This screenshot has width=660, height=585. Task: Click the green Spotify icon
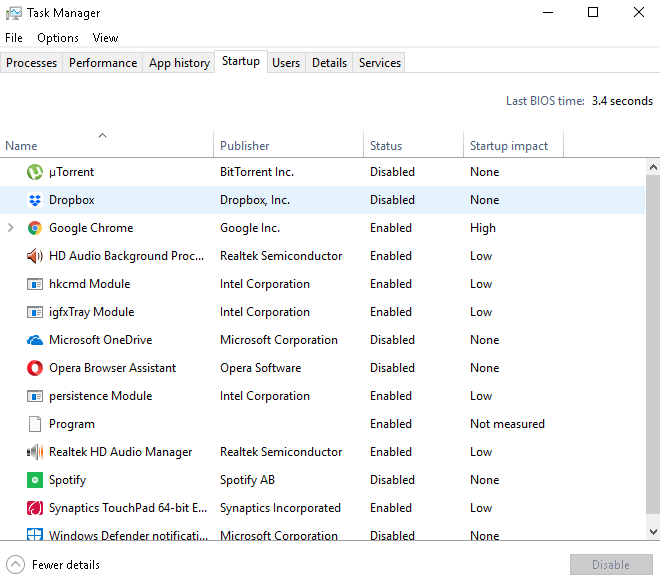pyautogui.click(x=35, y=480)
